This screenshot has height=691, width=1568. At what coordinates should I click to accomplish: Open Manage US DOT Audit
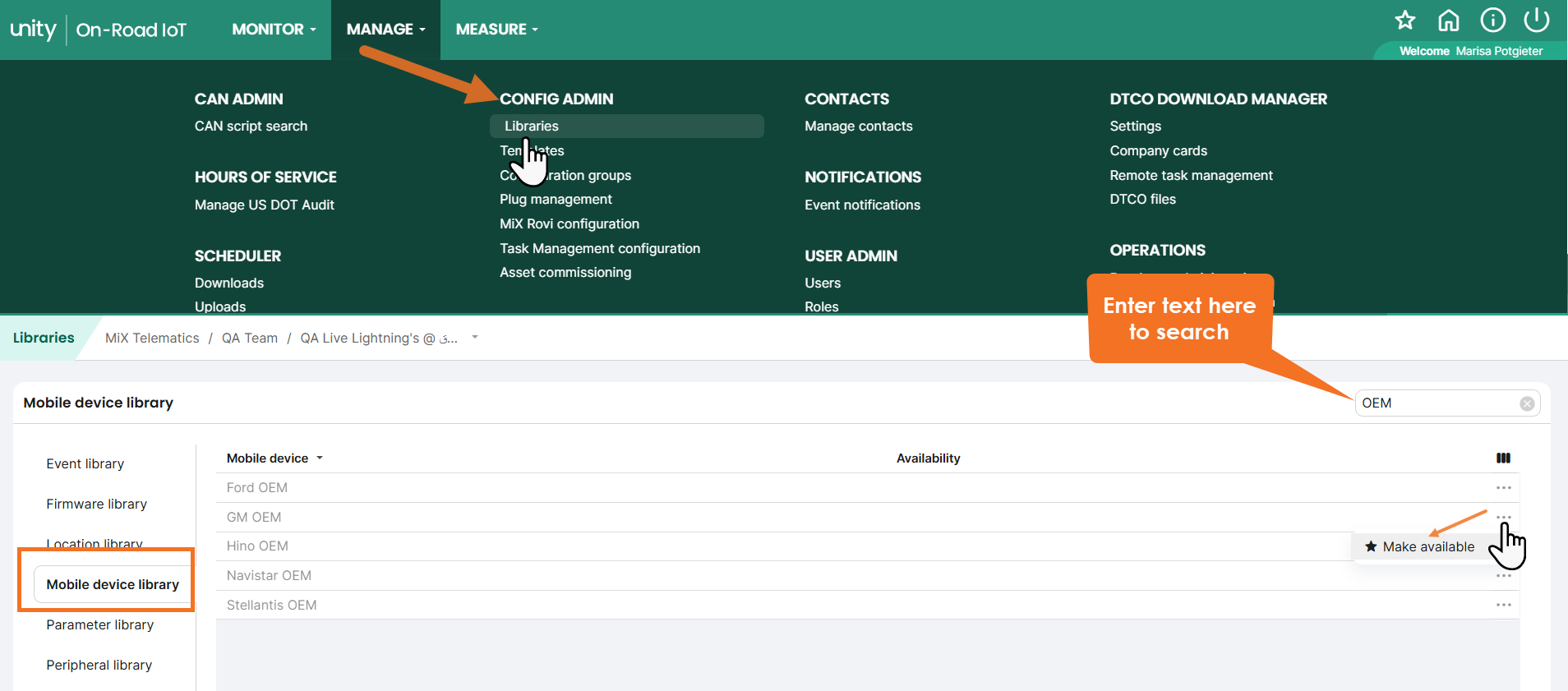tap(265, 205)
